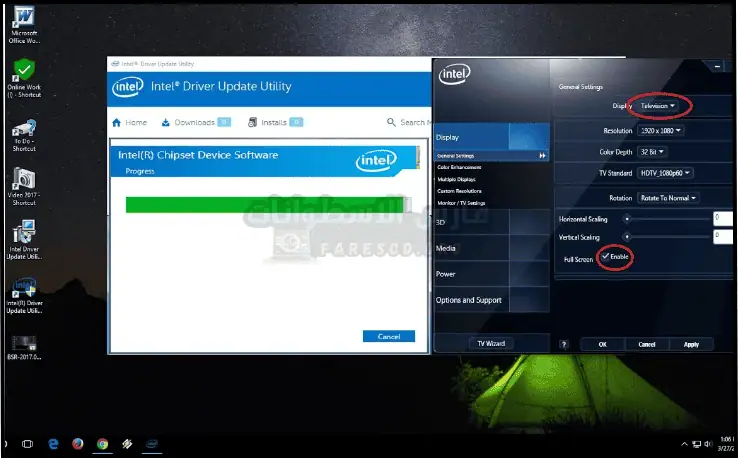
Task: Open the Rotation dropdown Rotate To Normal
Action: 667,198
